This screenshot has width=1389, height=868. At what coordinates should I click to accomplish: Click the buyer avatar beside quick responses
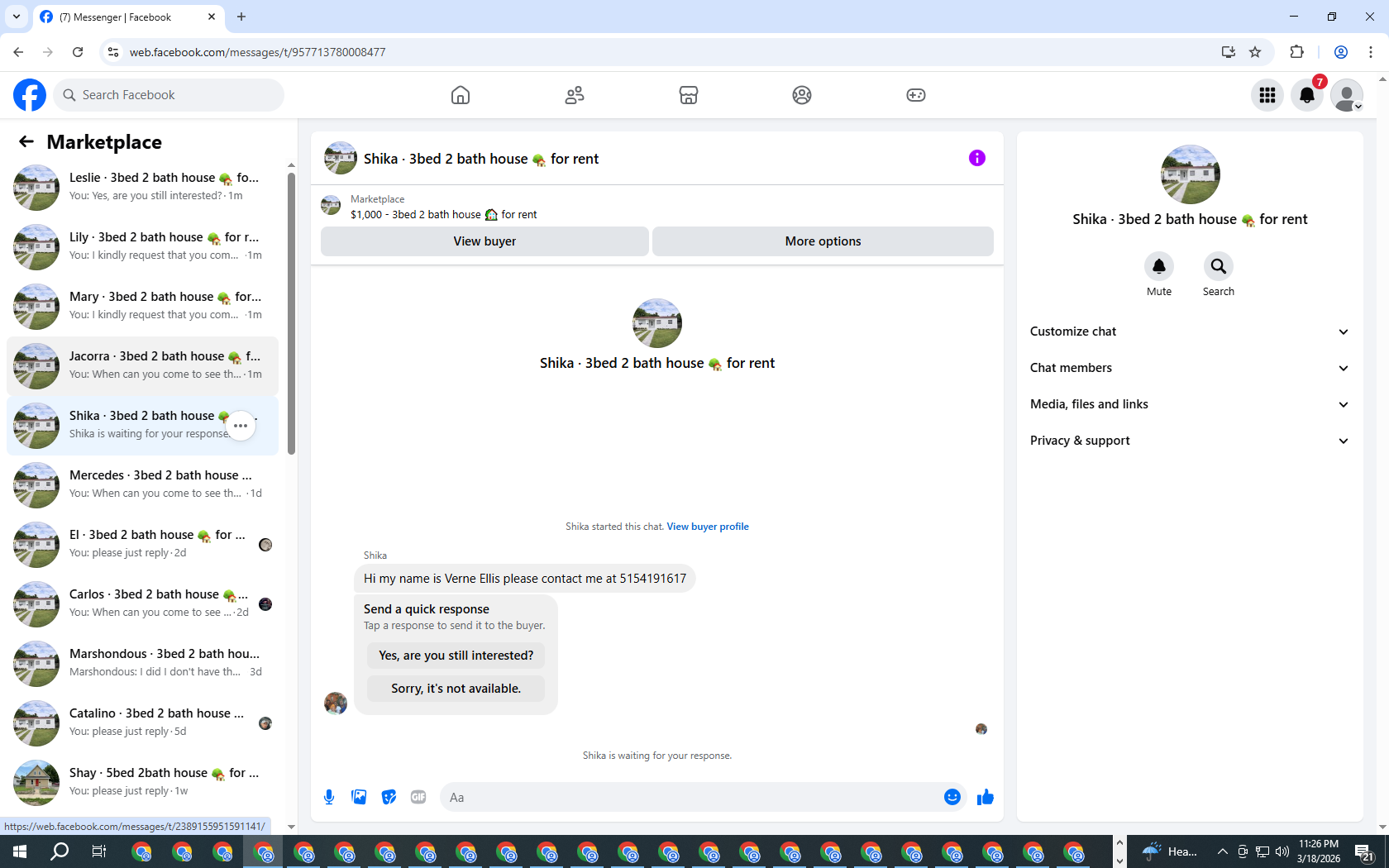[x=336, y=703]
